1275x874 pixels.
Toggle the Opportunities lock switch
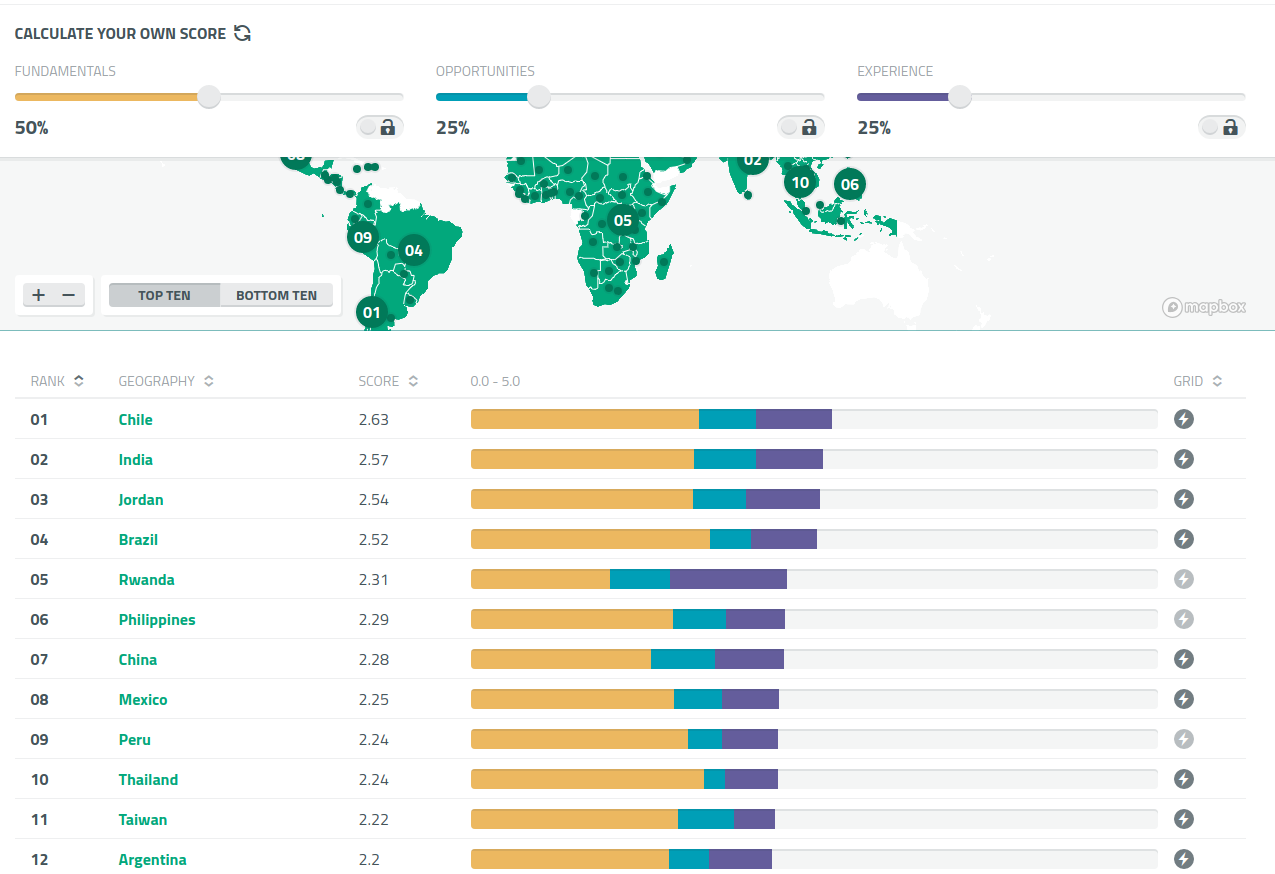point(800,127)
